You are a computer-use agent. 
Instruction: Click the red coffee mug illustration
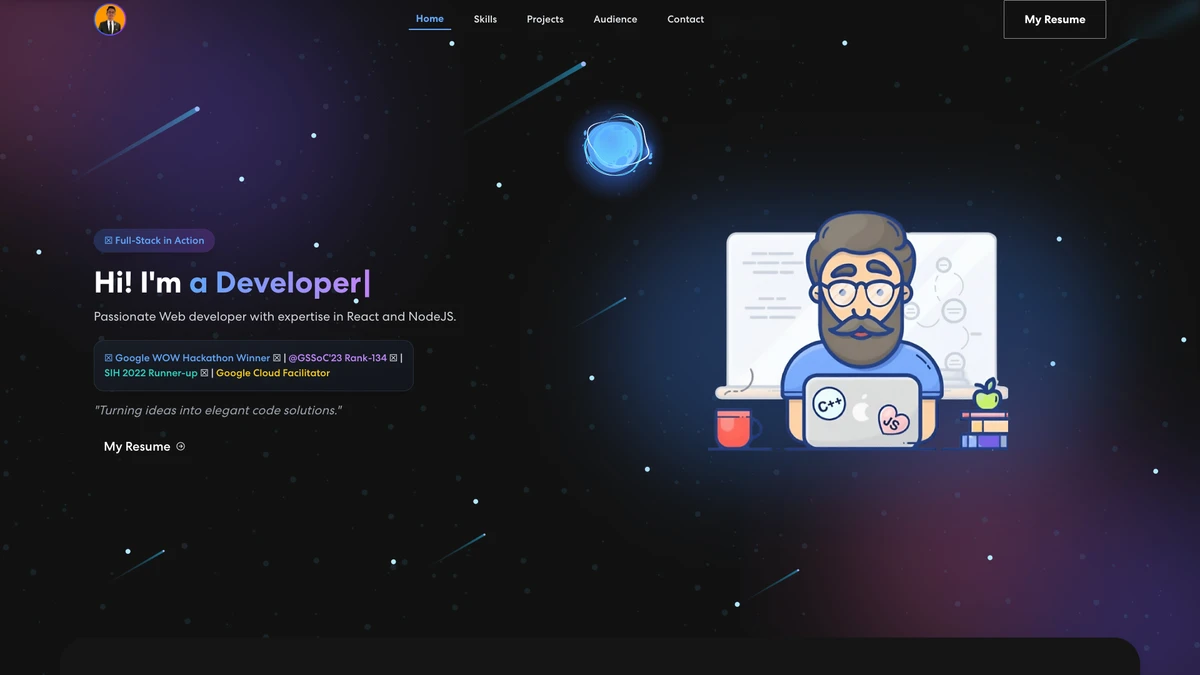tap(733, 427)
